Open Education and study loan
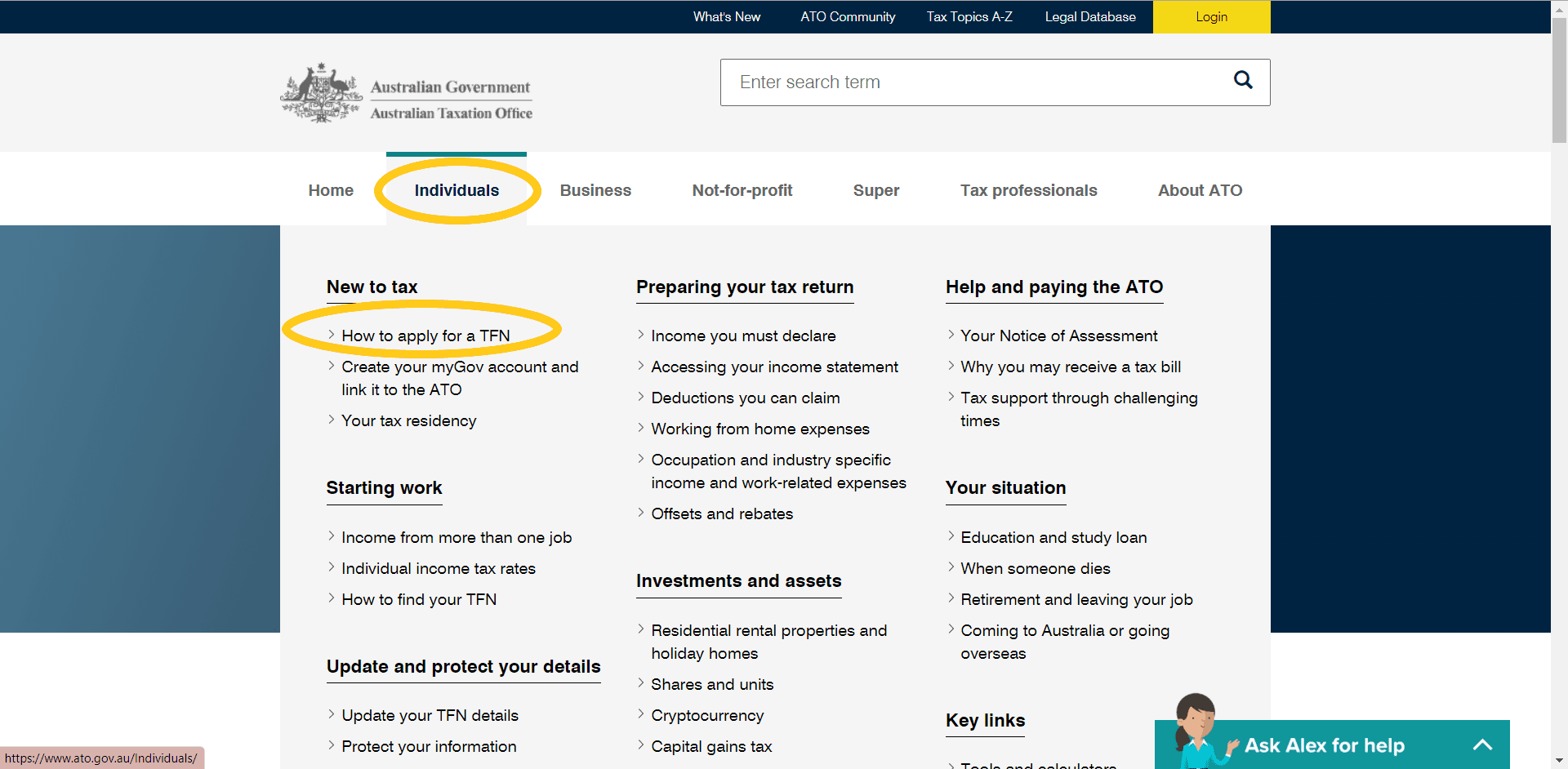The height and width of the screenshot is (769, 1568). coord(1053,538)
